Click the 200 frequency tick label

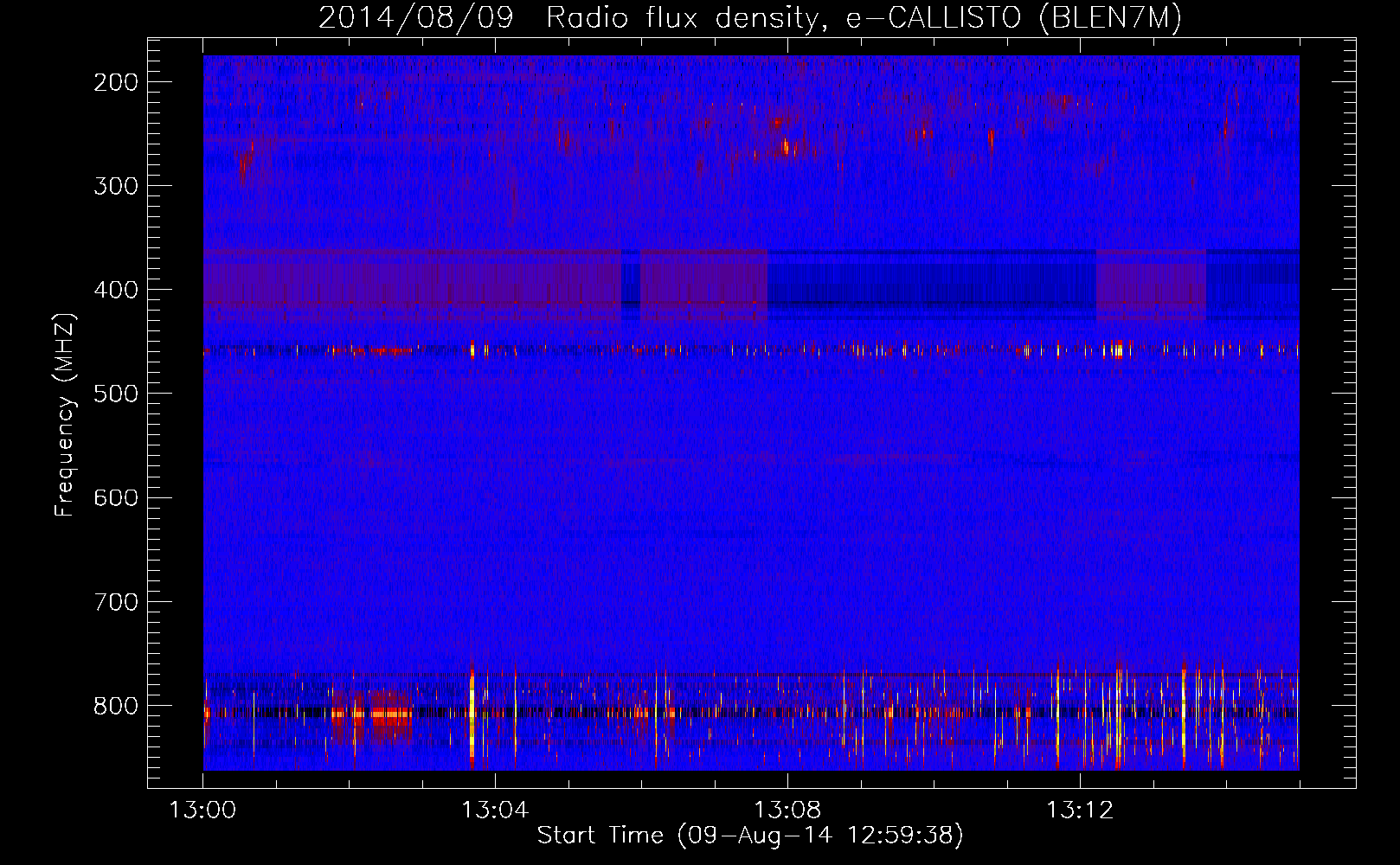pos(116,82)
